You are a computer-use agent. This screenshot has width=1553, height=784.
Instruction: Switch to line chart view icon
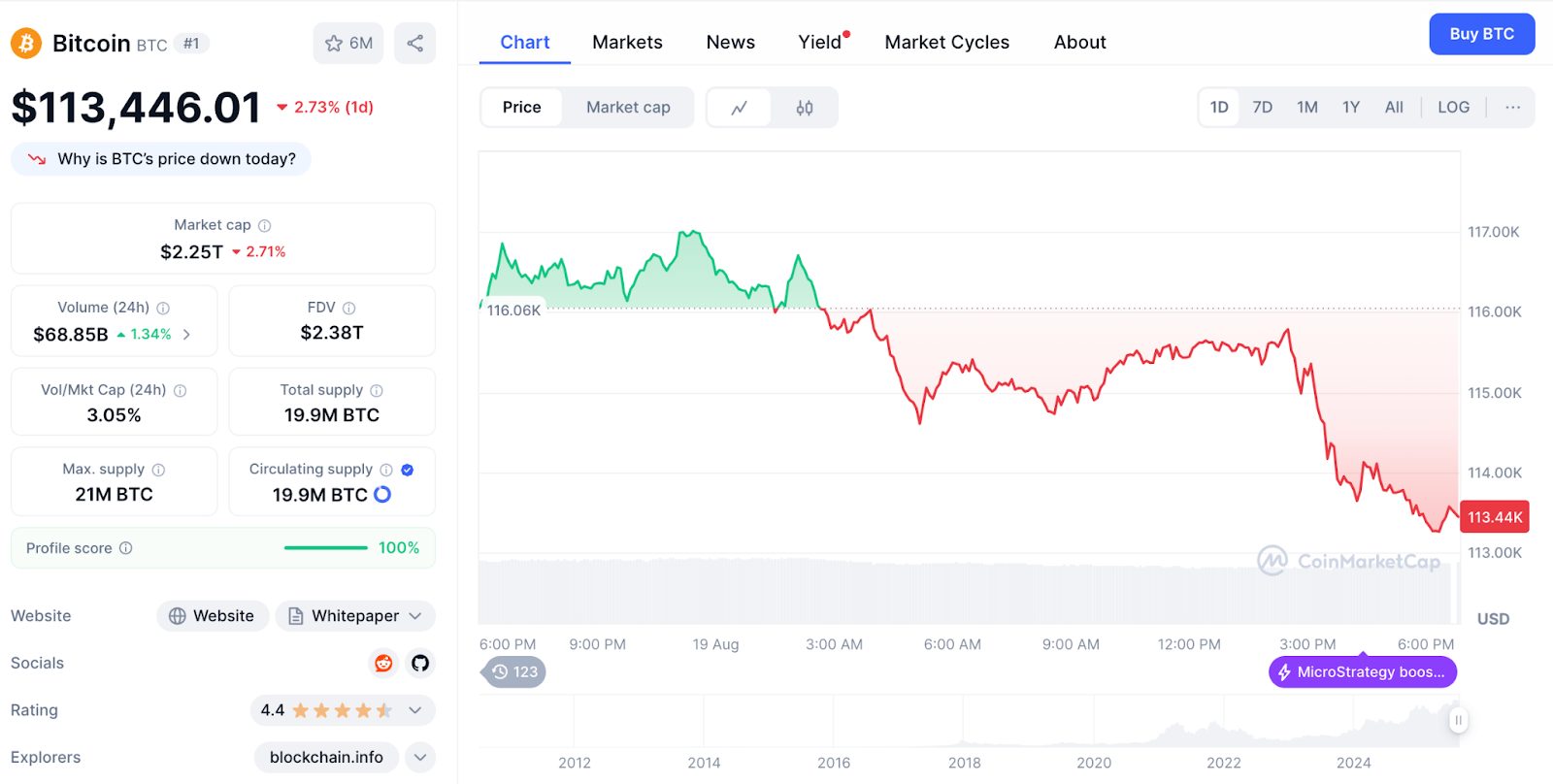tap(740, 108)
